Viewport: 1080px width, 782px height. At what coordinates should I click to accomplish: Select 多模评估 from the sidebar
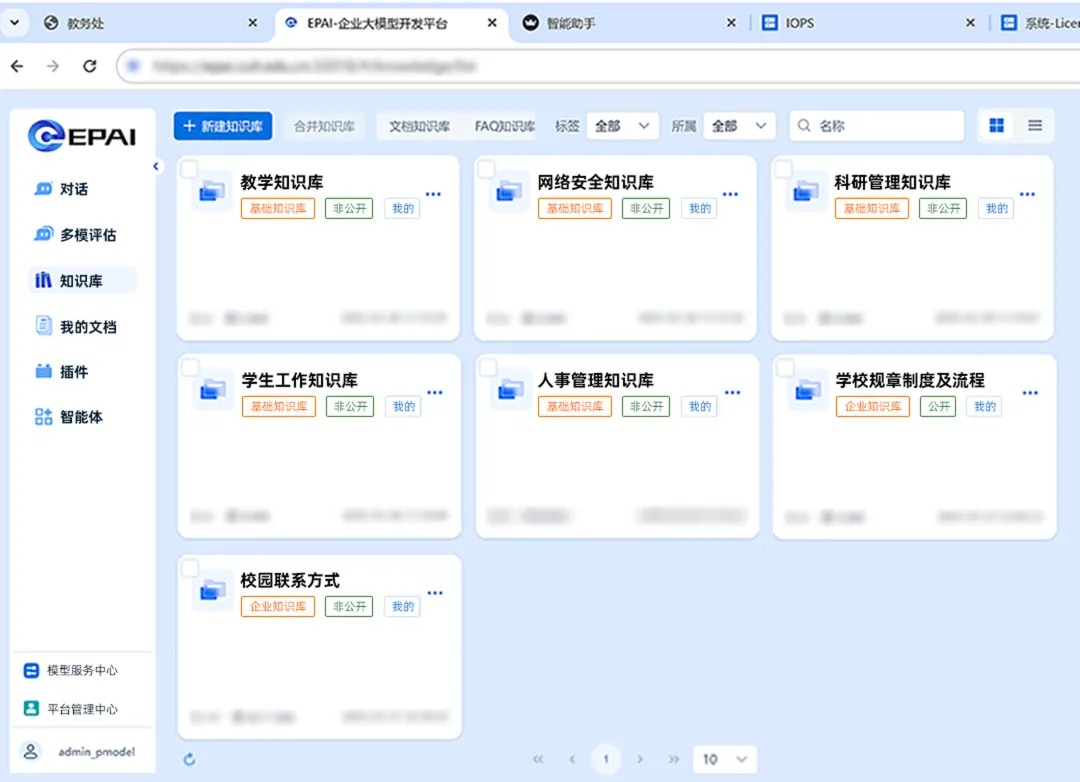(75, 235)
